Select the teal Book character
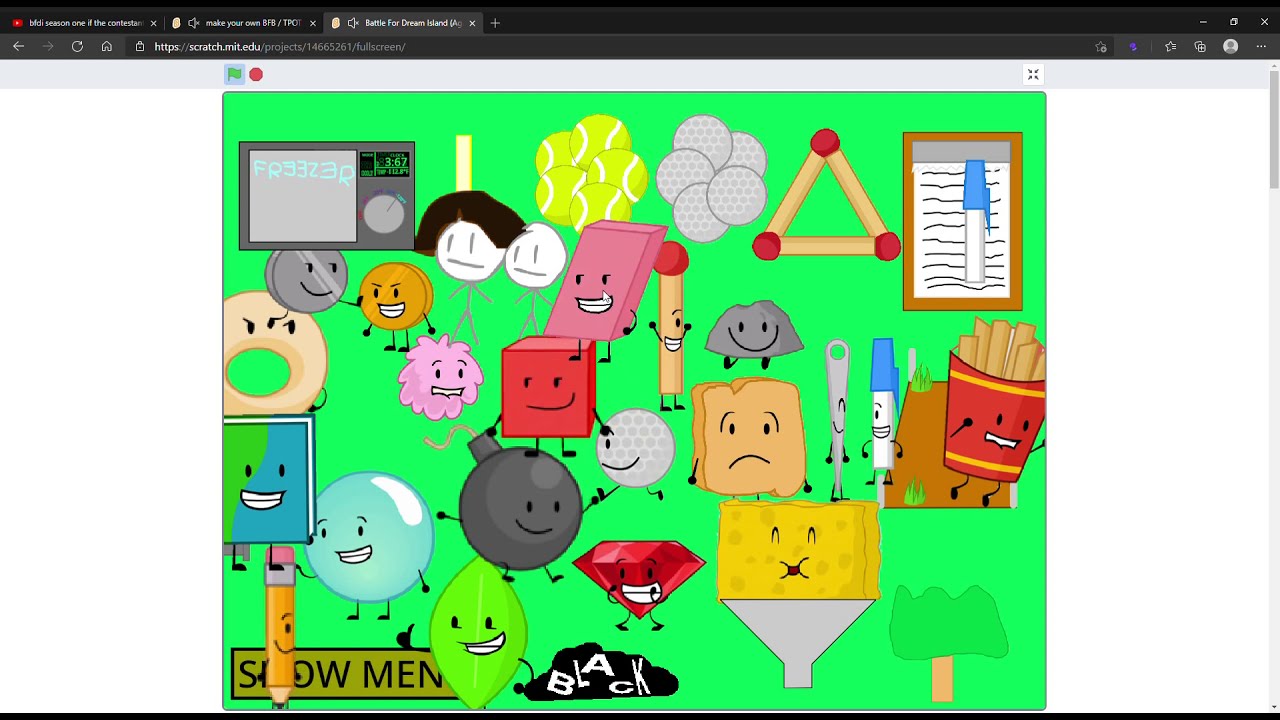This screenshot has width=1280, height=720. pyautogui.click(x=268, y=481)
